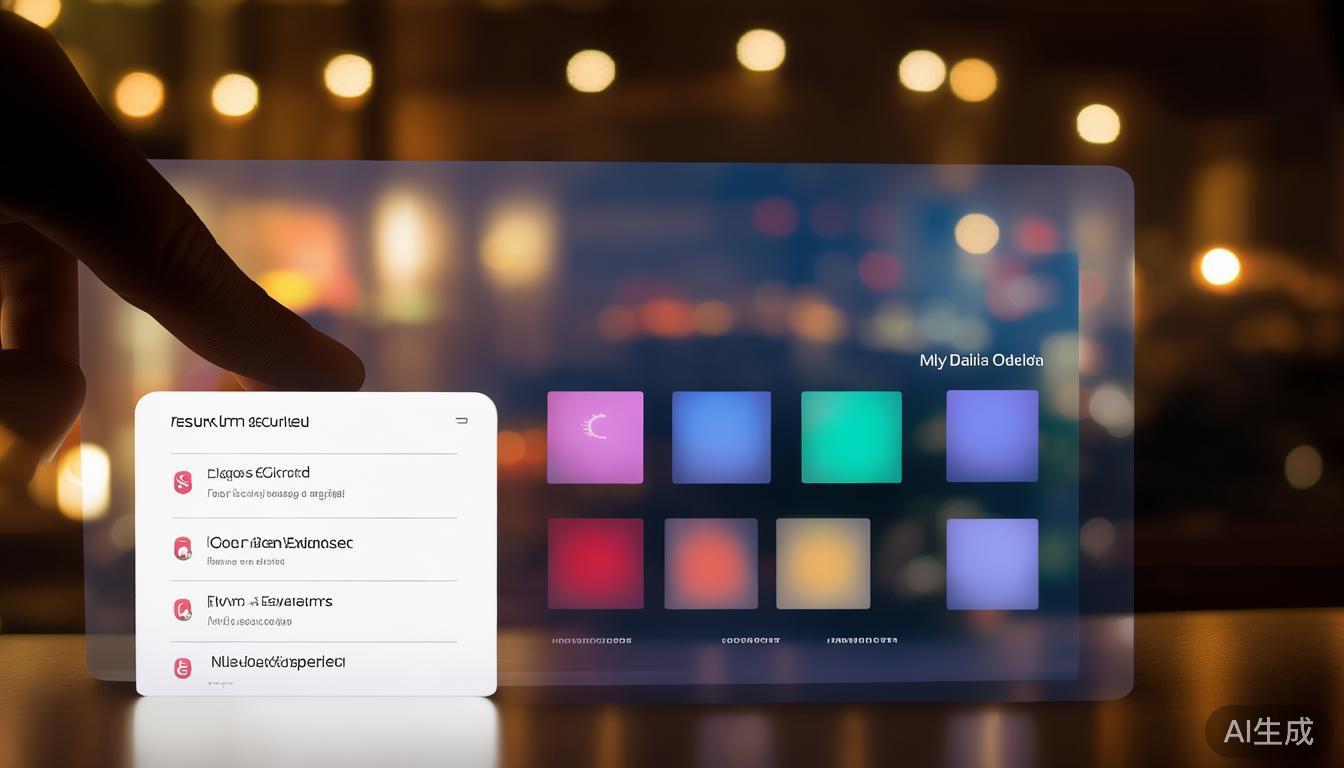Collapse the white card using its top-right dash icon
This screenshot has height=768, width=1344.
461,421
